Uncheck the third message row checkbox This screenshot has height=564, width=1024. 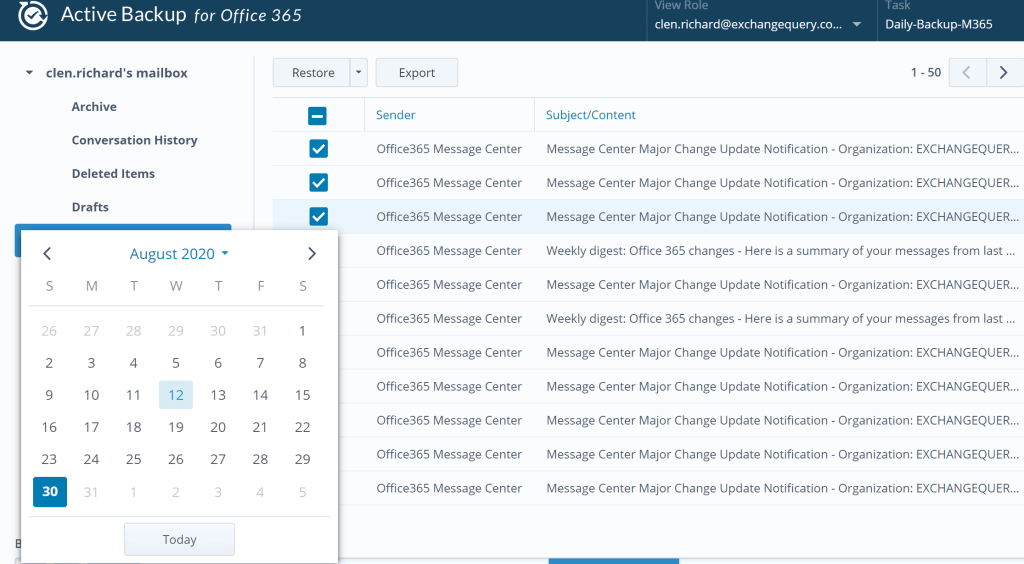pos(318,217)
